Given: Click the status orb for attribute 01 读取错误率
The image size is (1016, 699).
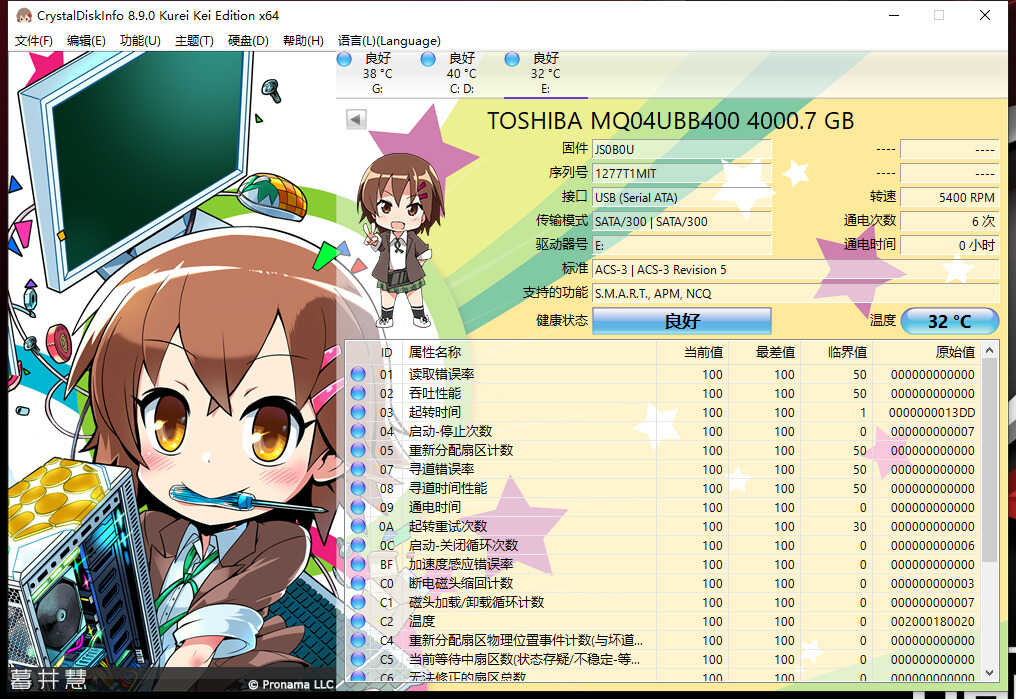Looking at the screenshot, I should 358,374.
